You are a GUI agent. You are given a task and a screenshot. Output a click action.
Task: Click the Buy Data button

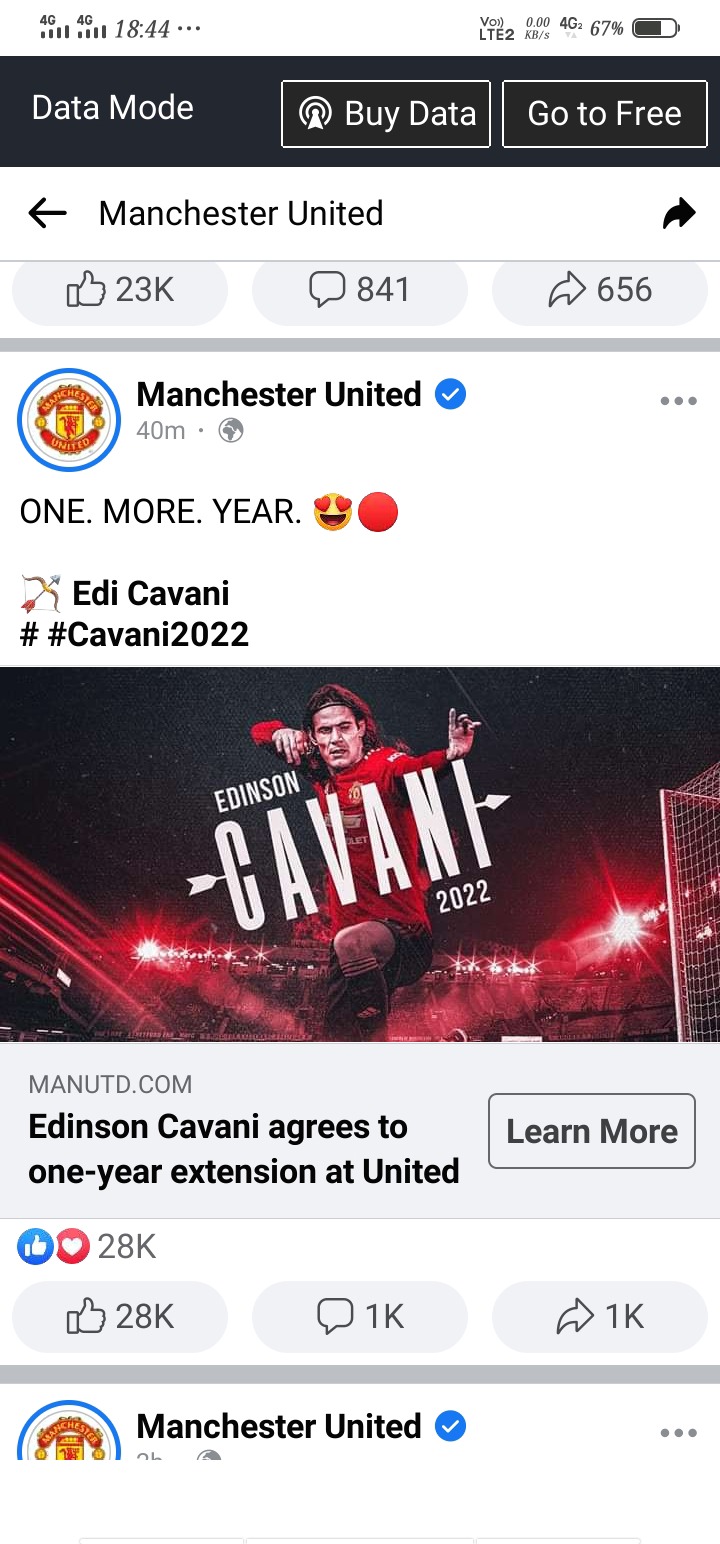(x=386, y=114)
